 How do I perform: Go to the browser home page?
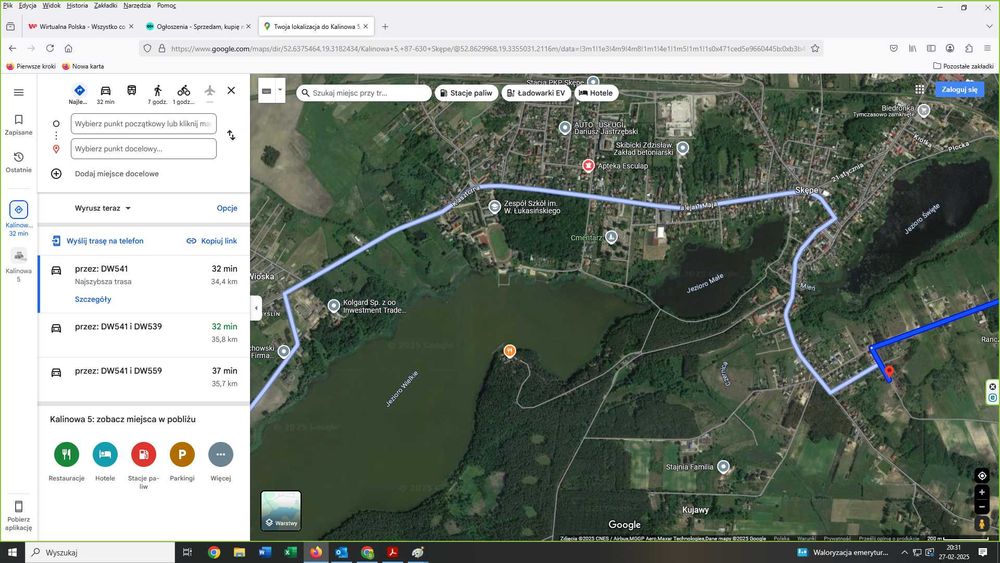tap(68, 48)
